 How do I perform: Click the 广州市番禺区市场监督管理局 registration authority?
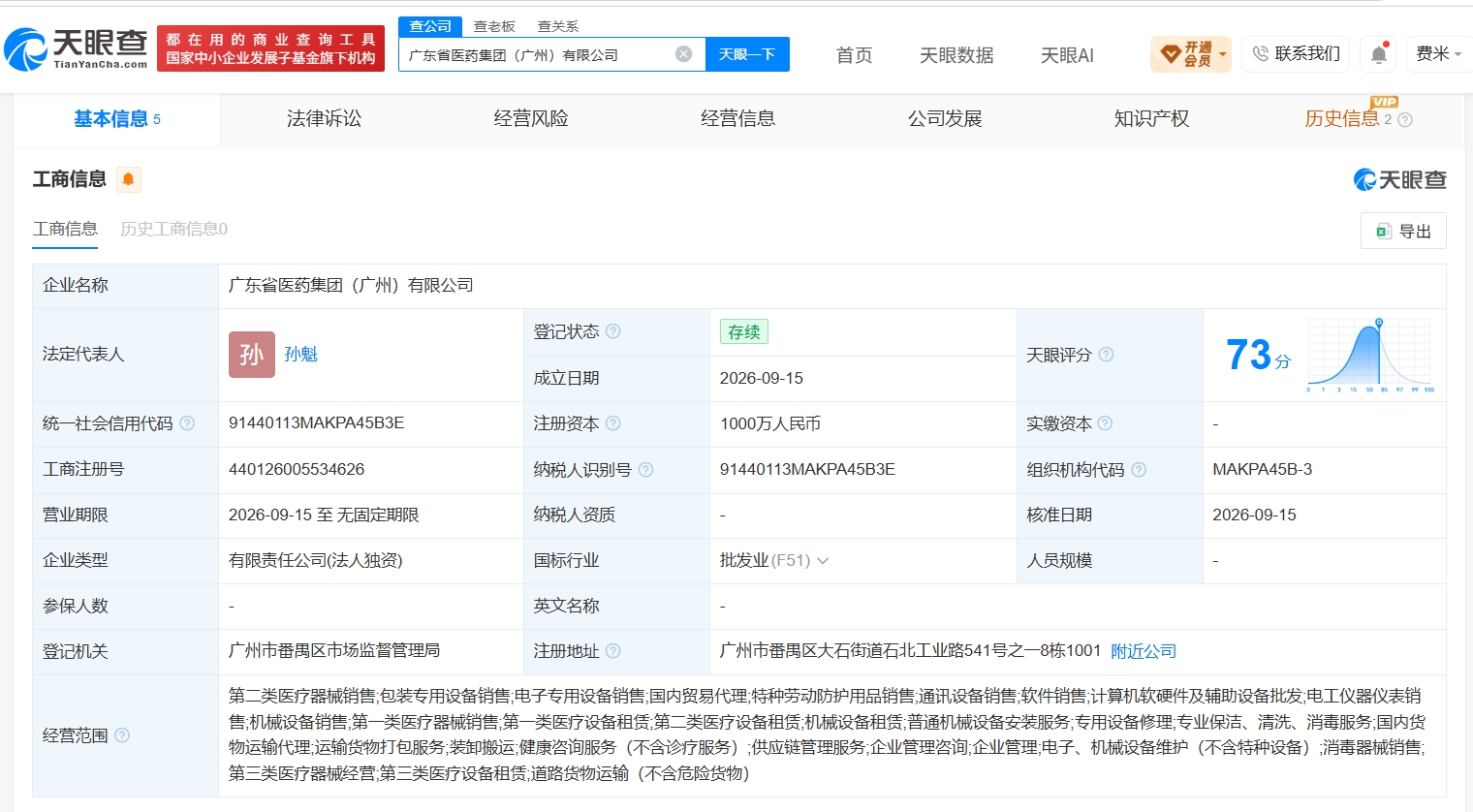tap(334, 651)
